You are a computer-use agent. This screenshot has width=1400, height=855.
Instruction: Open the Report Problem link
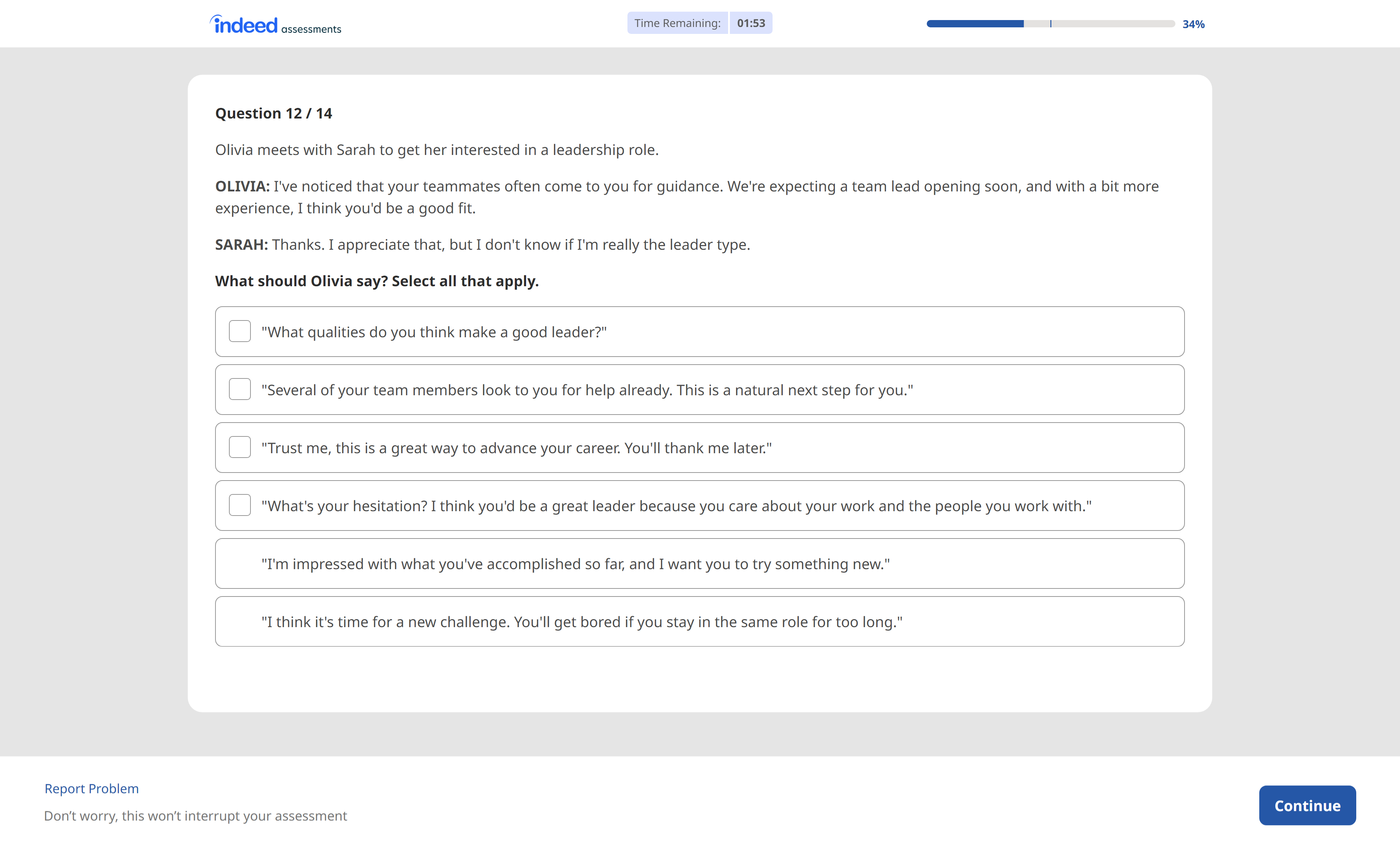point(92,789)
